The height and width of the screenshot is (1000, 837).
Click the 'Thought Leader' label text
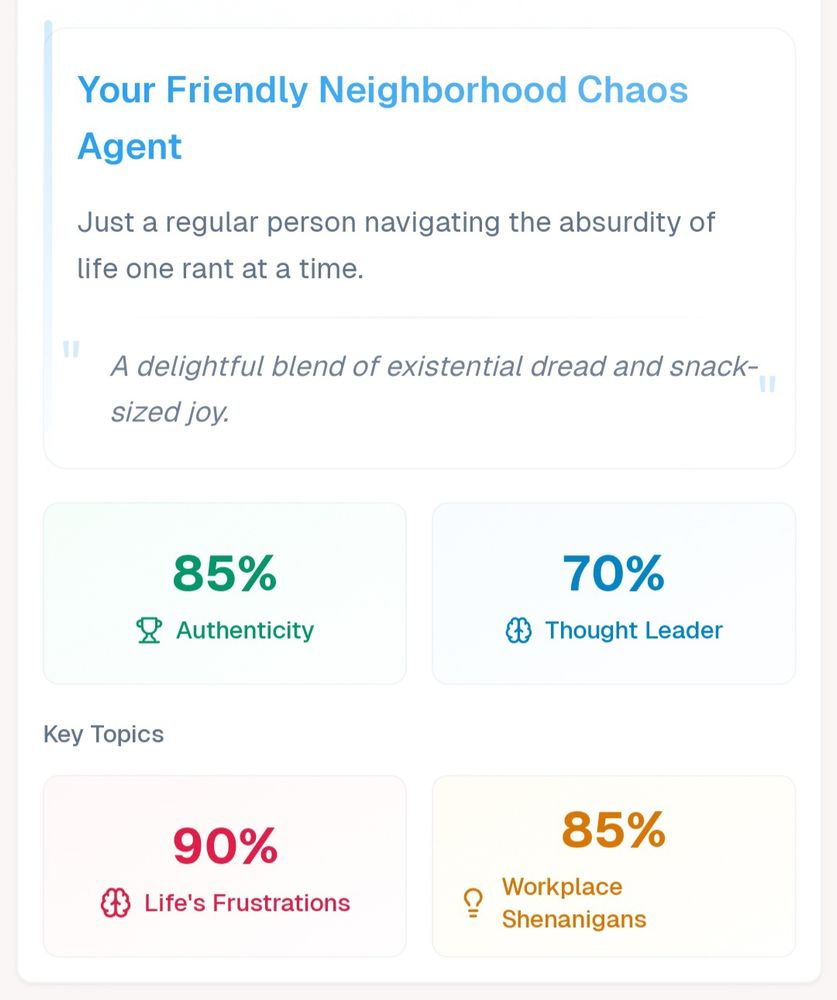click(633, 630)
